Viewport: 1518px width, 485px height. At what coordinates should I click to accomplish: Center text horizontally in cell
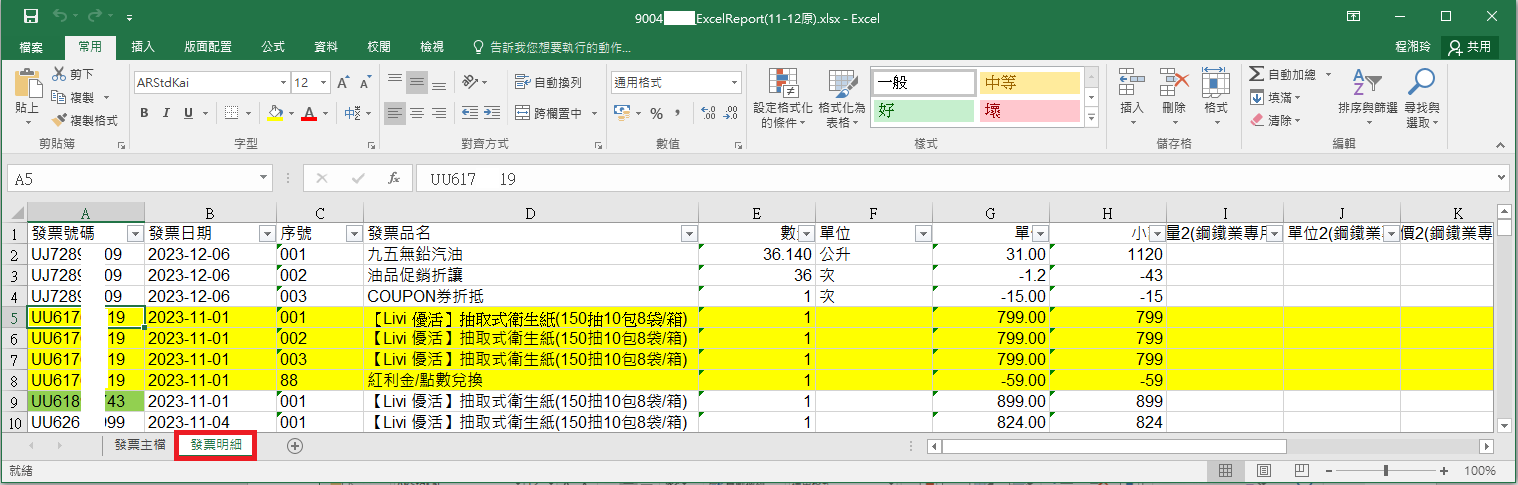click(x=417, y=113)
